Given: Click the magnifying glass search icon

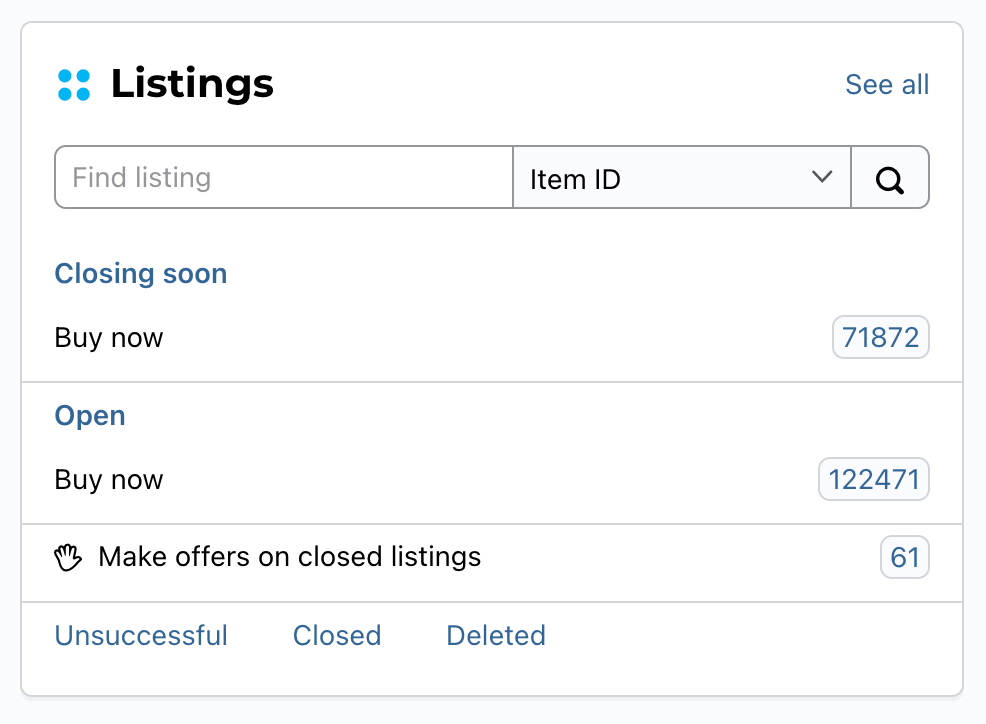Looking at the screenshot, I should click(890, 179).
